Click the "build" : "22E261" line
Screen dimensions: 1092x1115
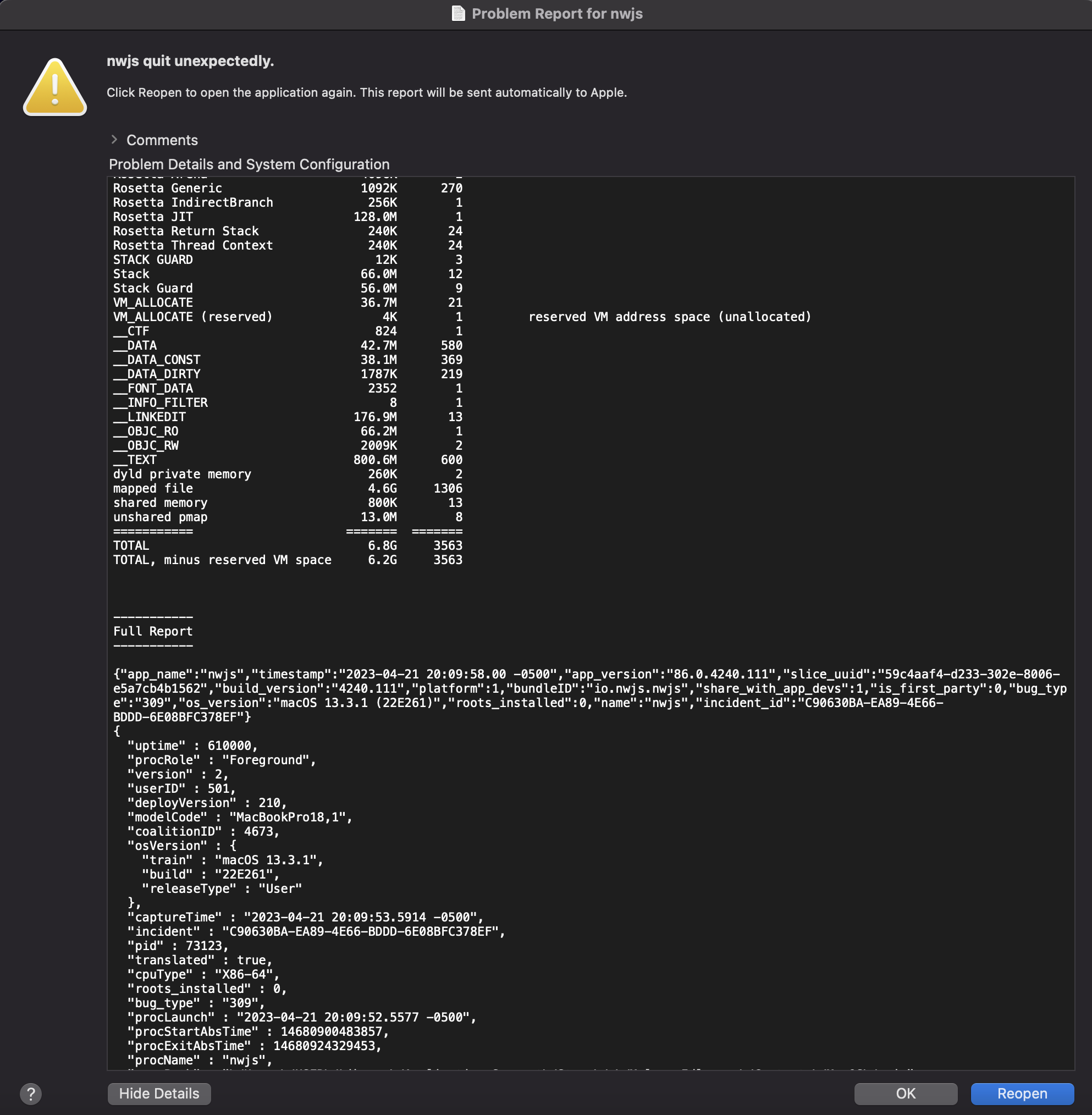(211, 874)
